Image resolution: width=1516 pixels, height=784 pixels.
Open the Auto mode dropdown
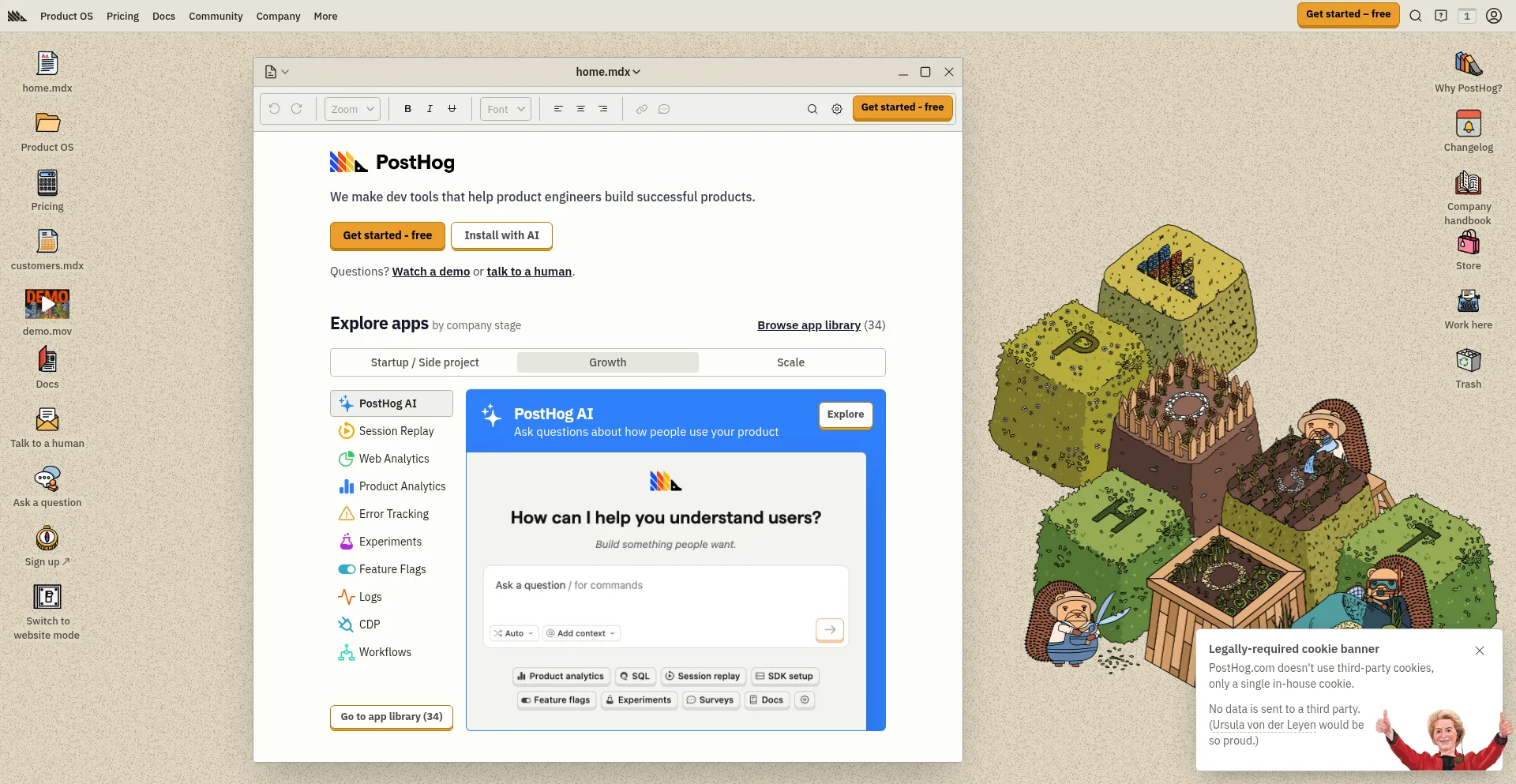(514, 633)
